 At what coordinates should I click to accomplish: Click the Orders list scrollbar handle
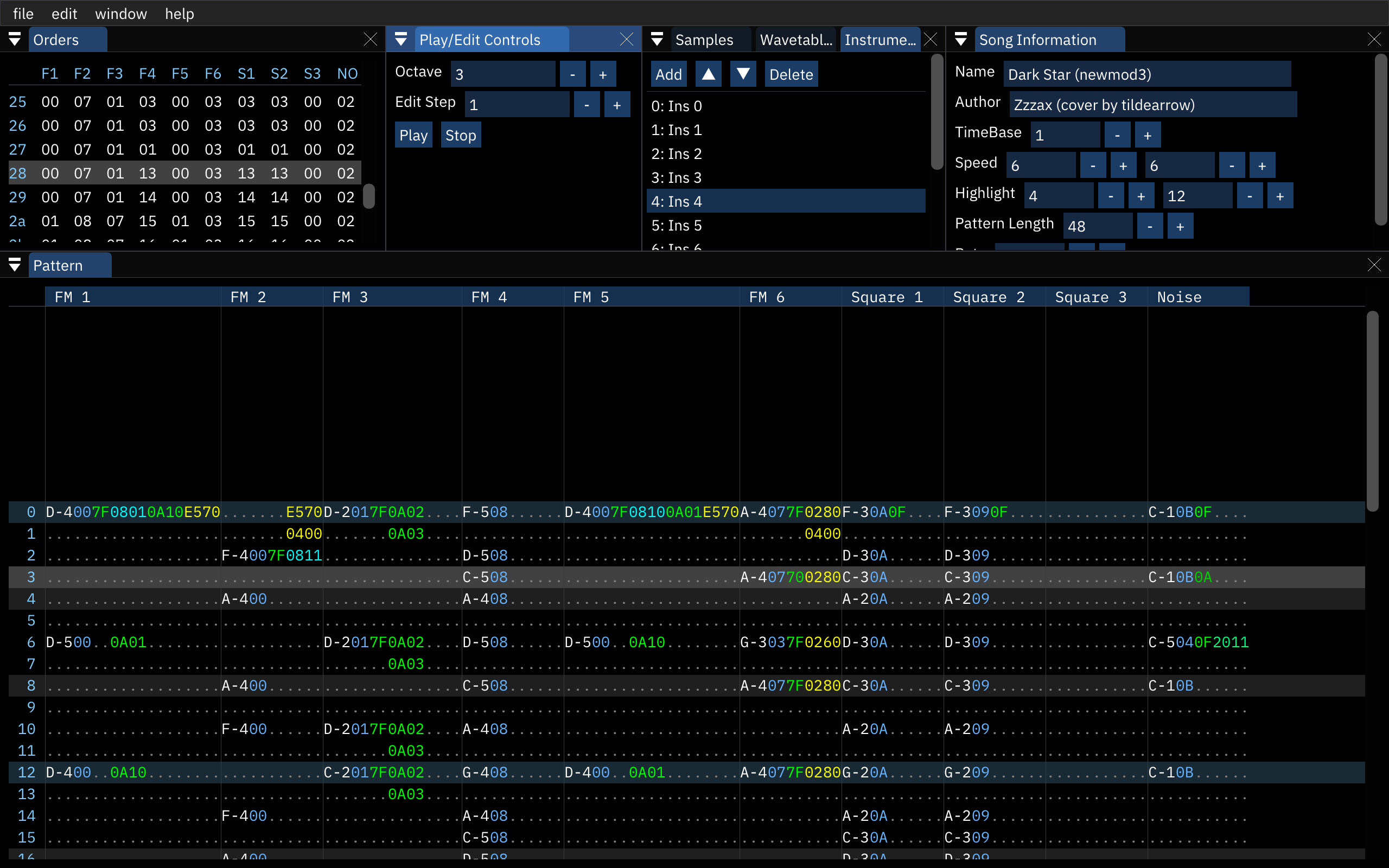(x=369, y=196)
